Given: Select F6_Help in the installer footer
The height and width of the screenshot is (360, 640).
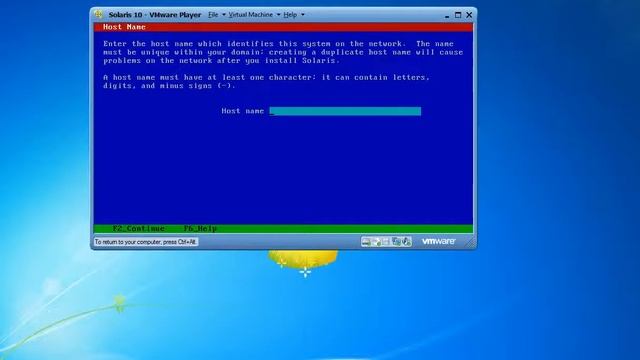Looking at the screenshot, I should (x=200, y=229).
